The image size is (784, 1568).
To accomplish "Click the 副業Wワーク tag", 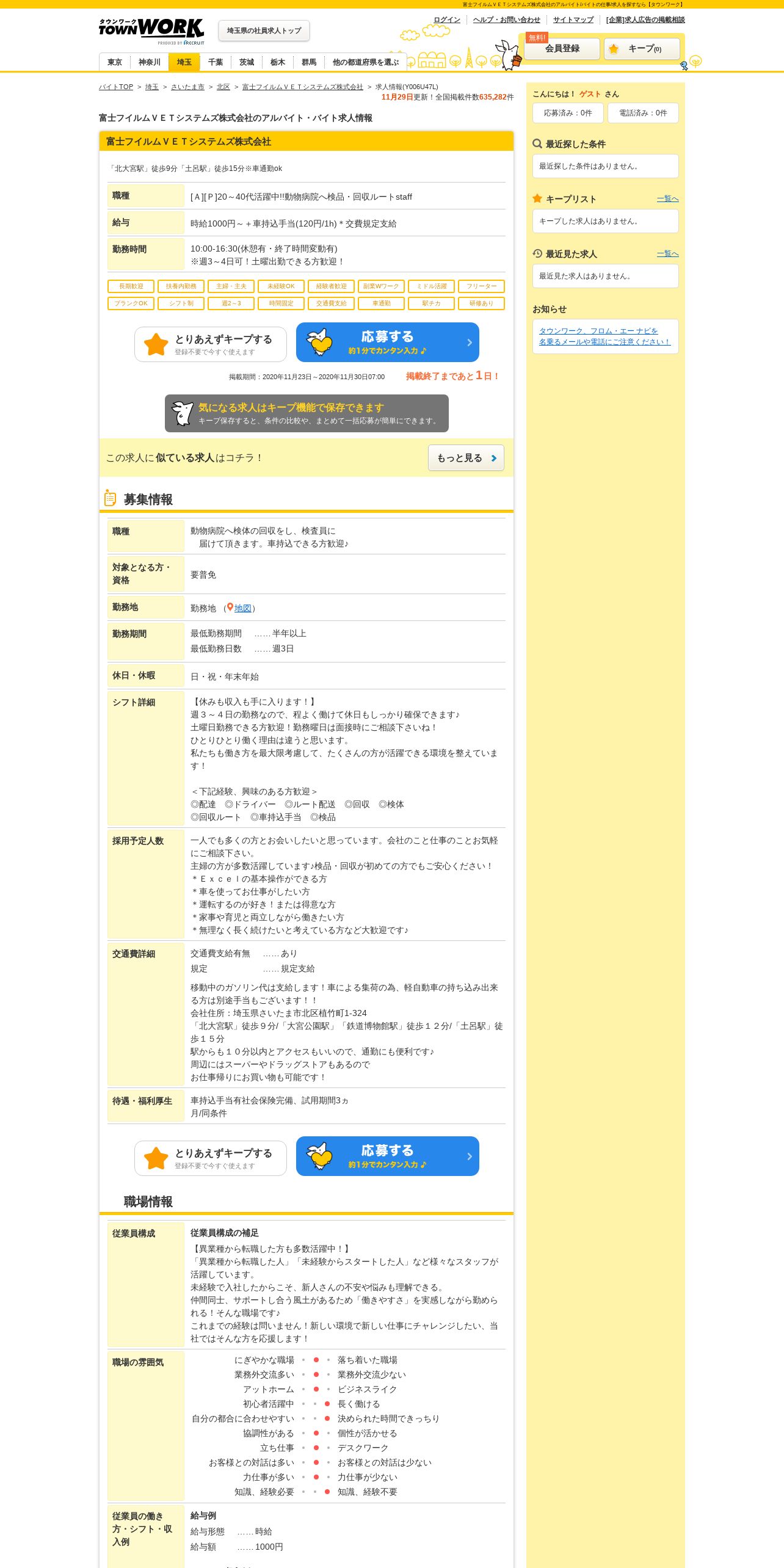I will [x=382, y=286].
